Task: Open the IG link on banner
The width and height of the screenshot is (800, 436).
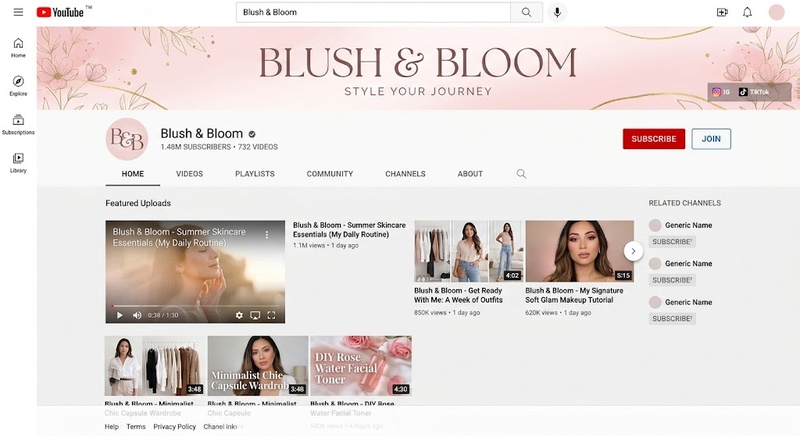Action: (721, 92)
